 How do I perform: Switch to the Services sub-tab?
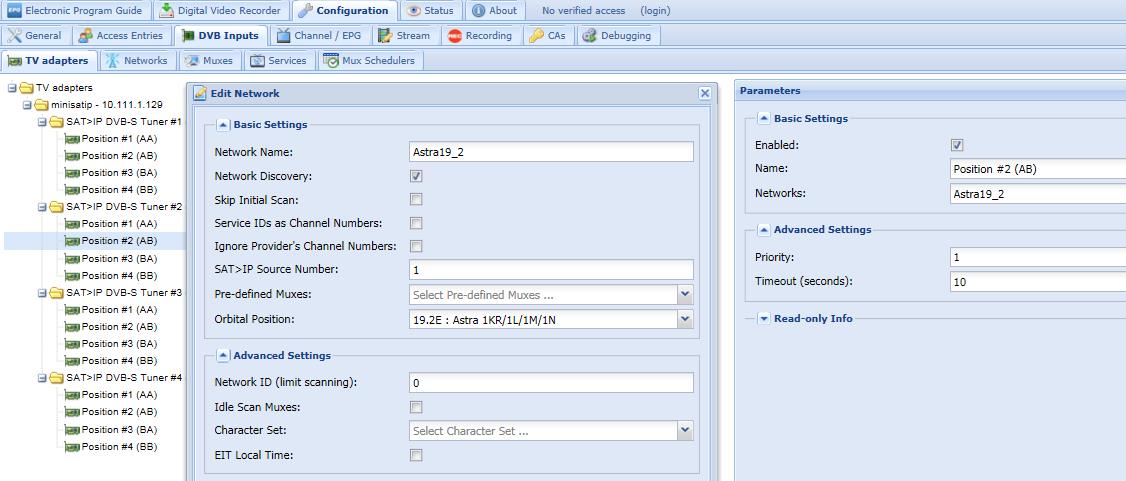(x=279, y=60)
